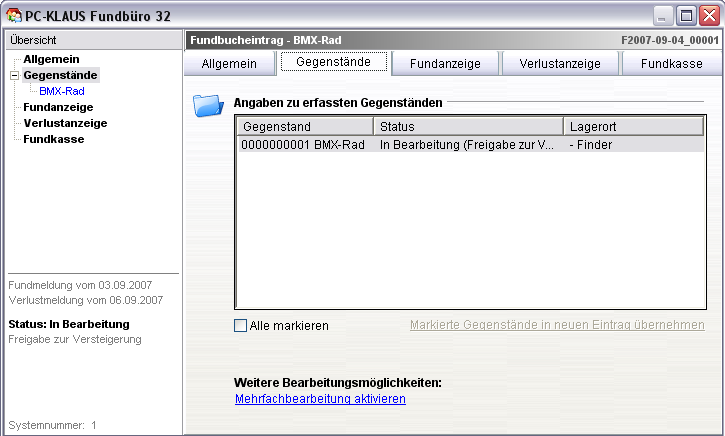Screen dimensions: 725x436
Task: Check the 'Alle markieren' checkbox
Action: click(x=240, y=325)
